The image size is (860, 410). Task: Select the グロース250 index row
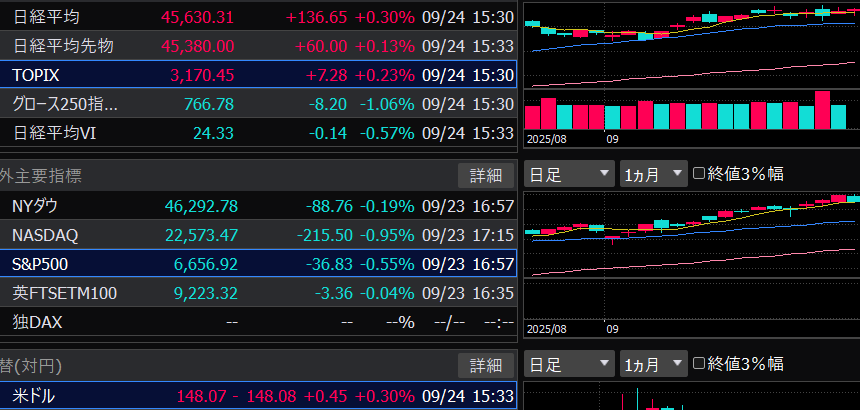pos(258,104)
